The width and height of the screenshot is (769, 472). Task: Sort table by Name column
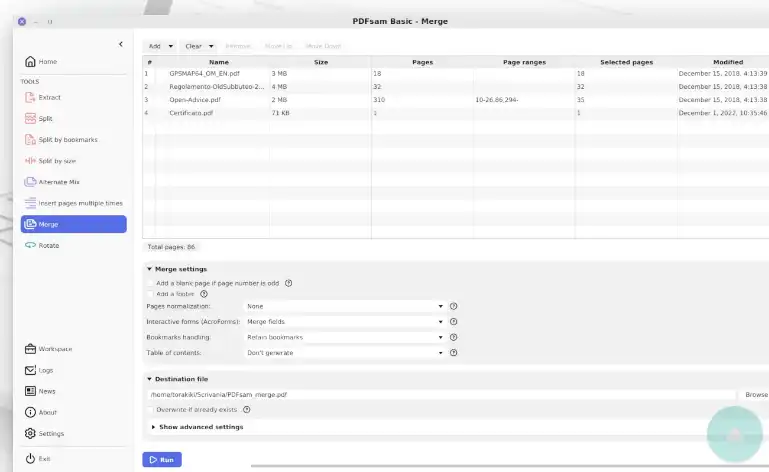[219, 62]
